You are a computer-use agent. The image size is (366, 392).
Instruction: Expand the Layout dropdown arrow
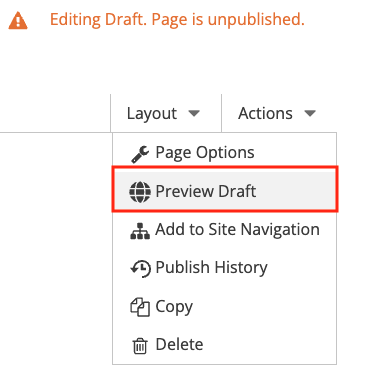194,114
